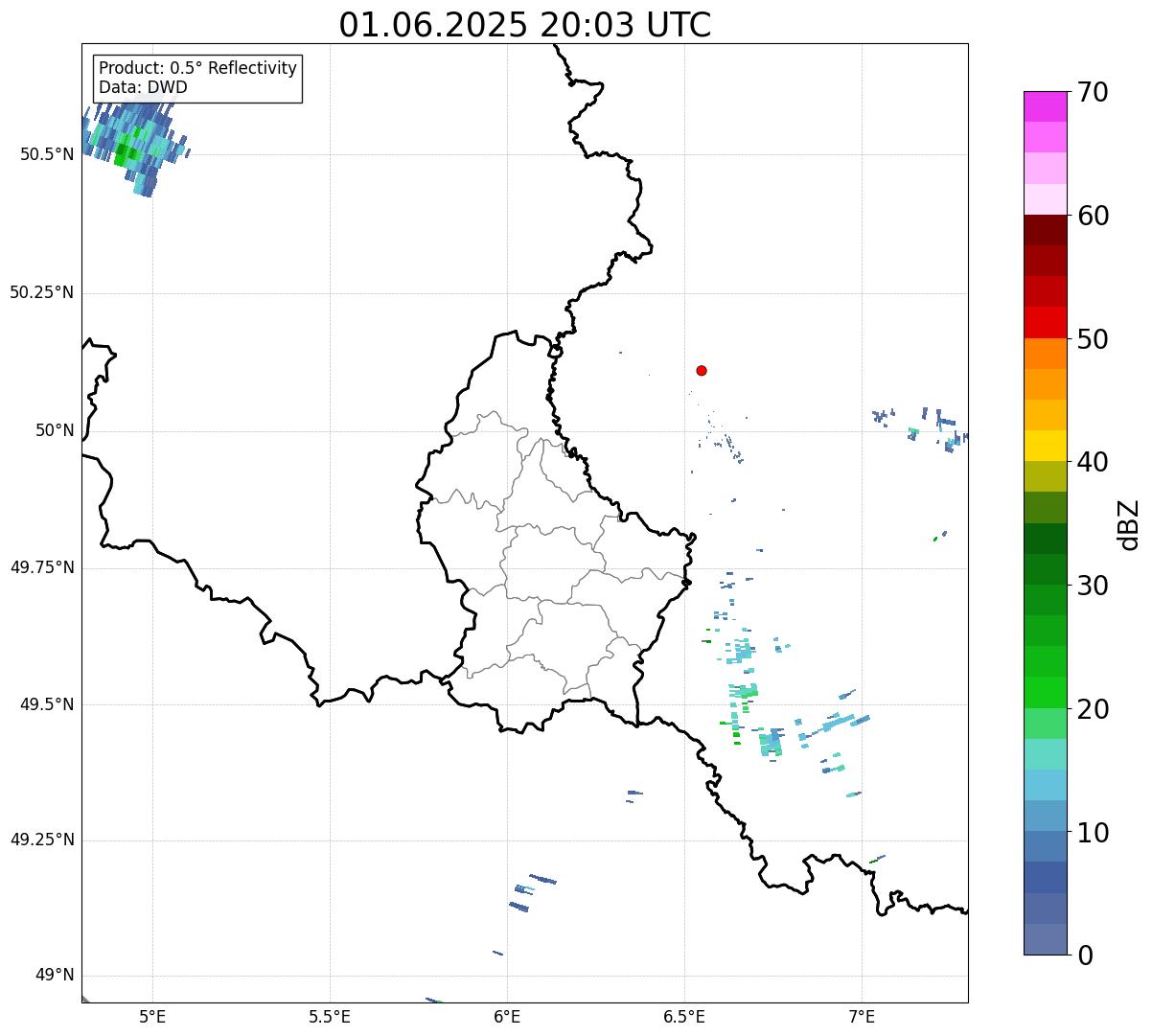Pick the orange swatch just below 50 dBZ

(1044, 354)
